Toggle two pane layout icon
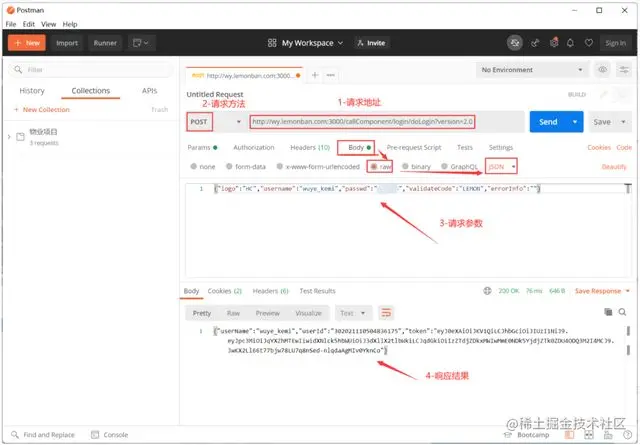640x445 pixels. click(589, 435)
